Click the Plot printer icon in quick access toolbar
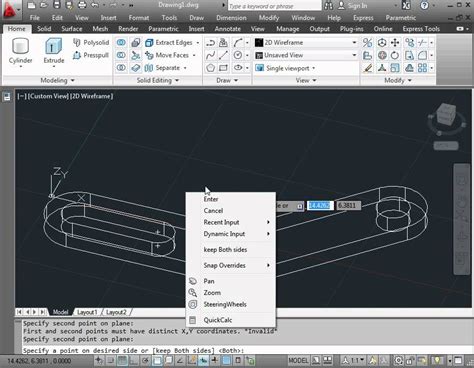The width and height of the screenshot is (474, 368). click(82, 5)
